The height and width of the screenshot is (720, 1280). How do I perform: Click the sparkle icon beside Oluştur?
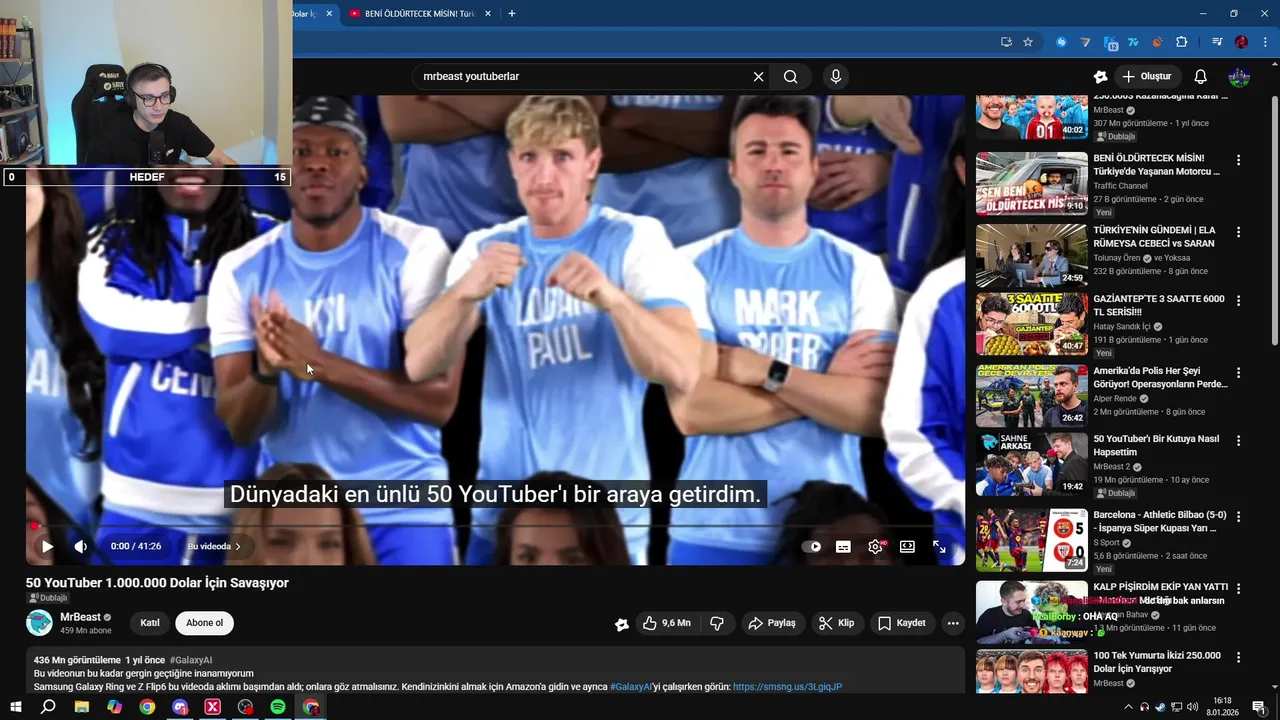click(x=1100, y=76)
